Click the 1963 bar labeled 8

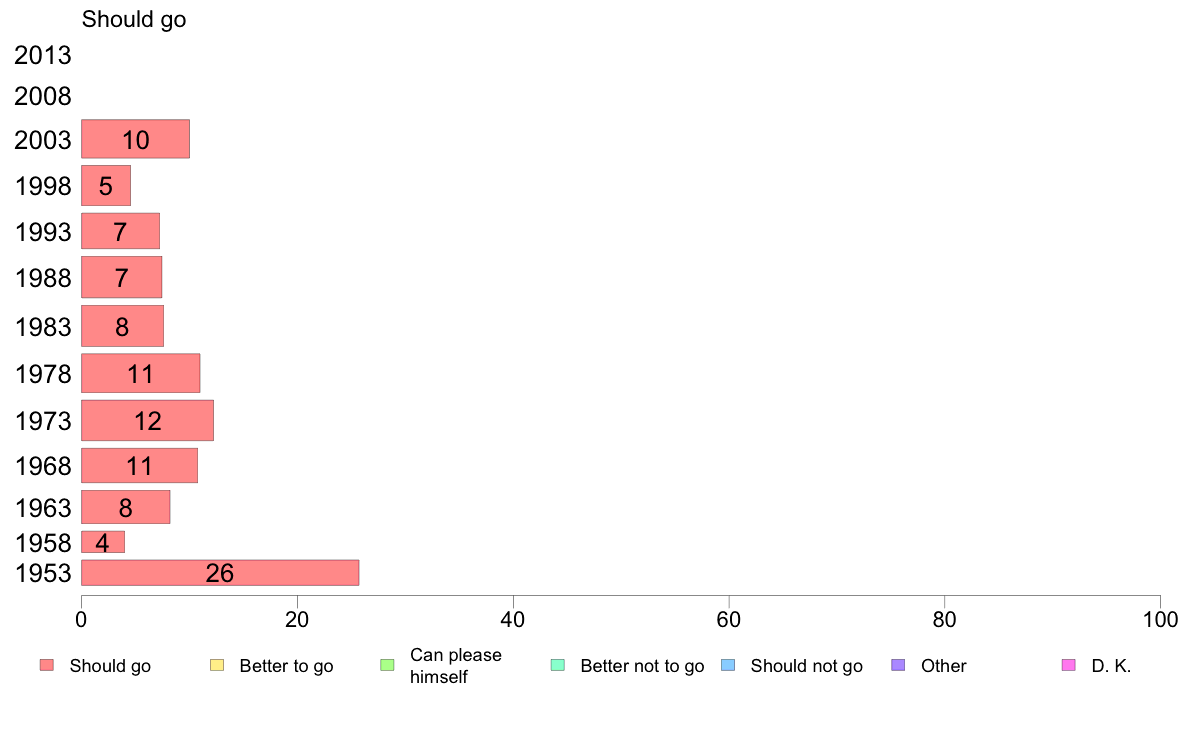click(x=126, y=507)
